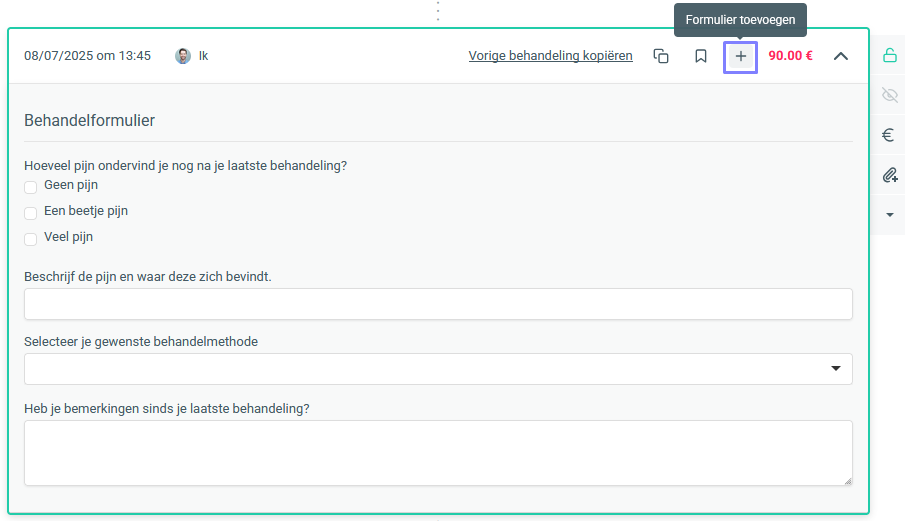The width and height of the screenshot is (905, 521).
Task: Click the bookmark icon in header
Action: pos(701,56)
